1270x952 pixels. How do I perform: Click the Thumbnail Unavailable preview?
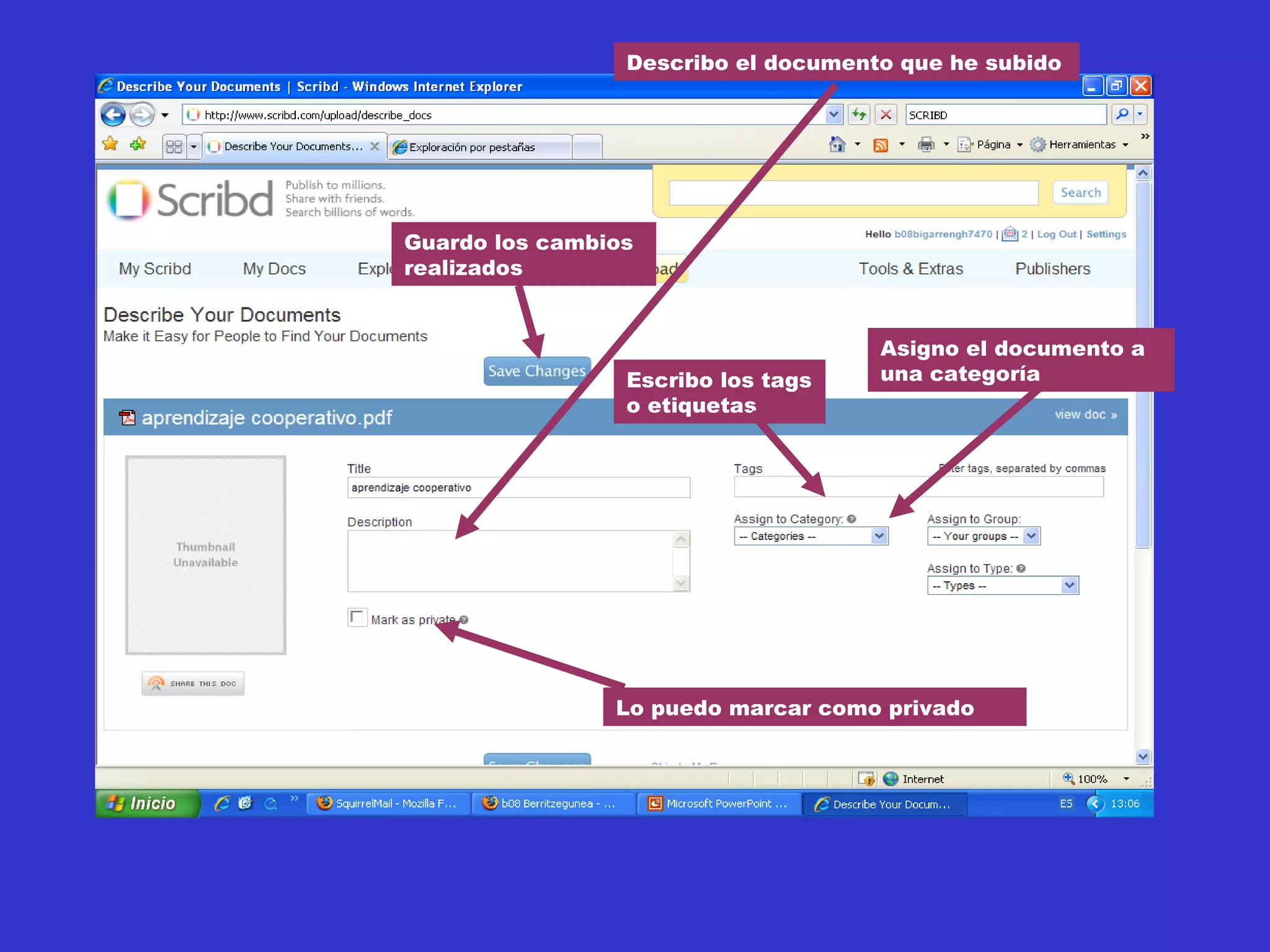point(205,555)
